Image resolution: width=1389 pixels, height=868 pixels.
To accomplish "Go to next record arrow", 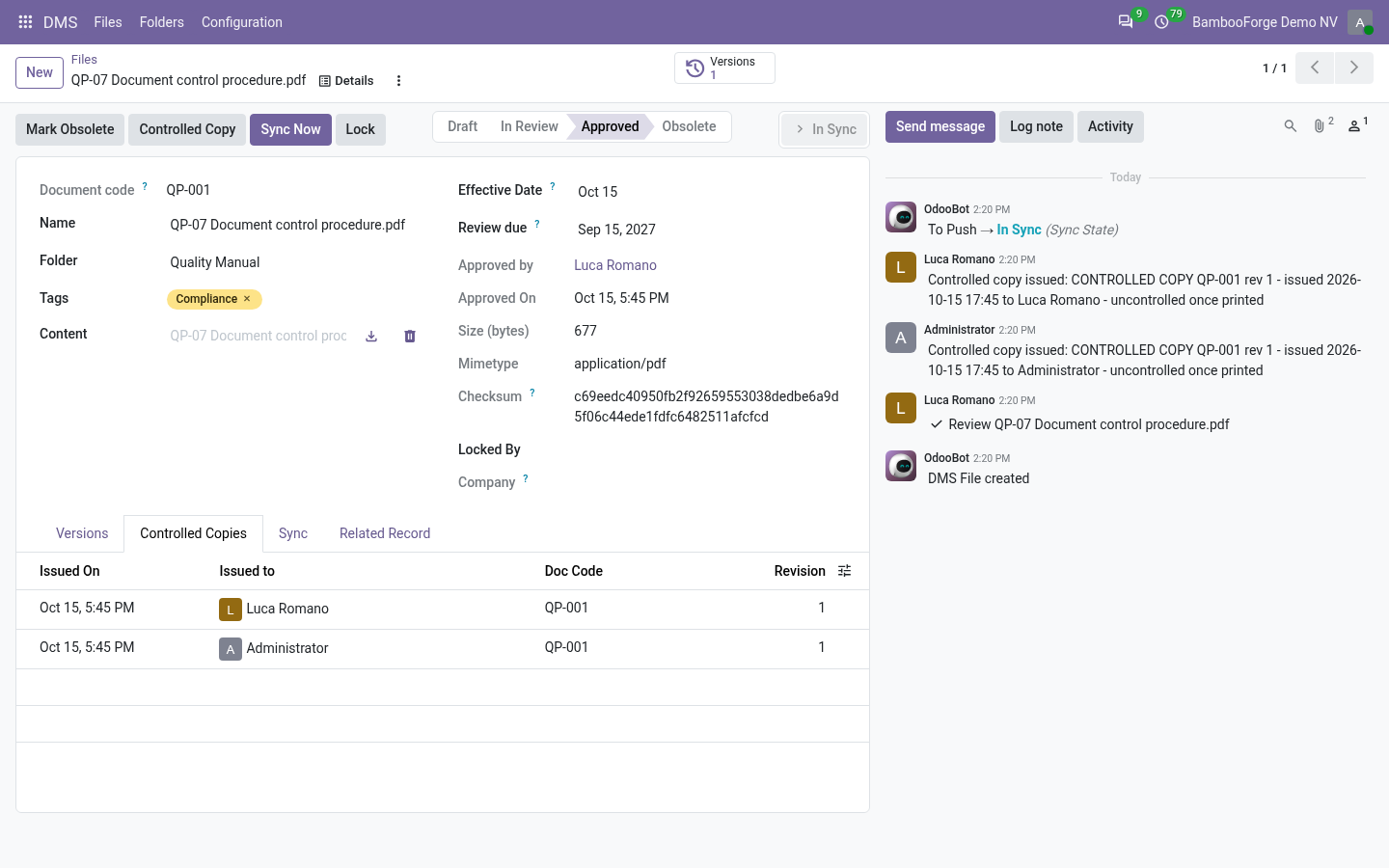I will 1354,68.
